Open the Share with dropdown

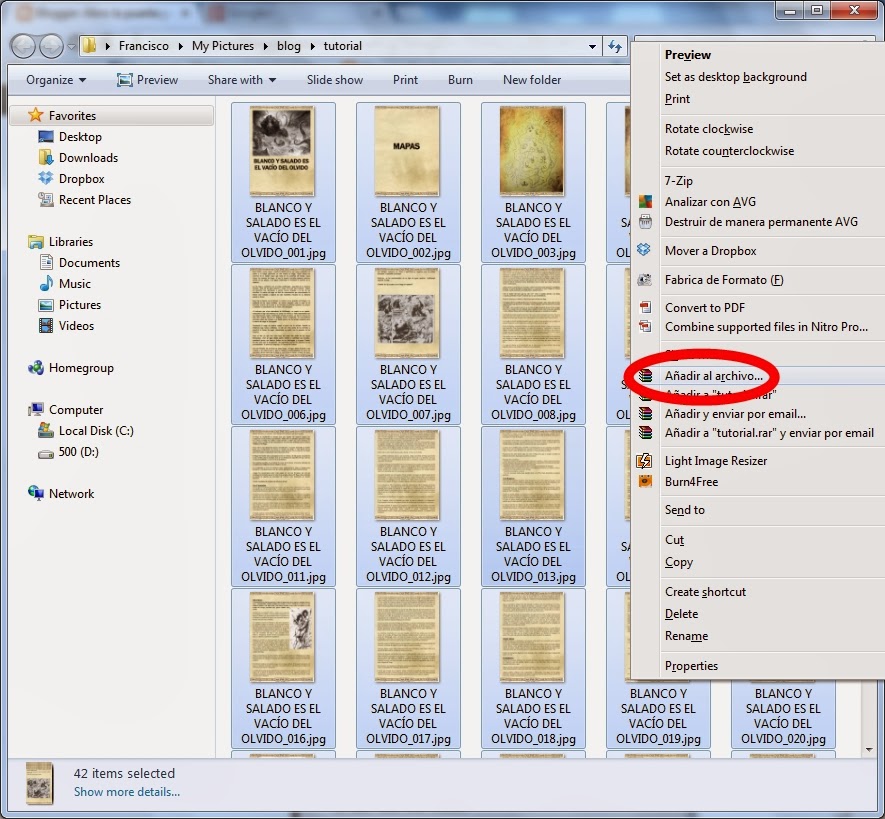(242, 80)
